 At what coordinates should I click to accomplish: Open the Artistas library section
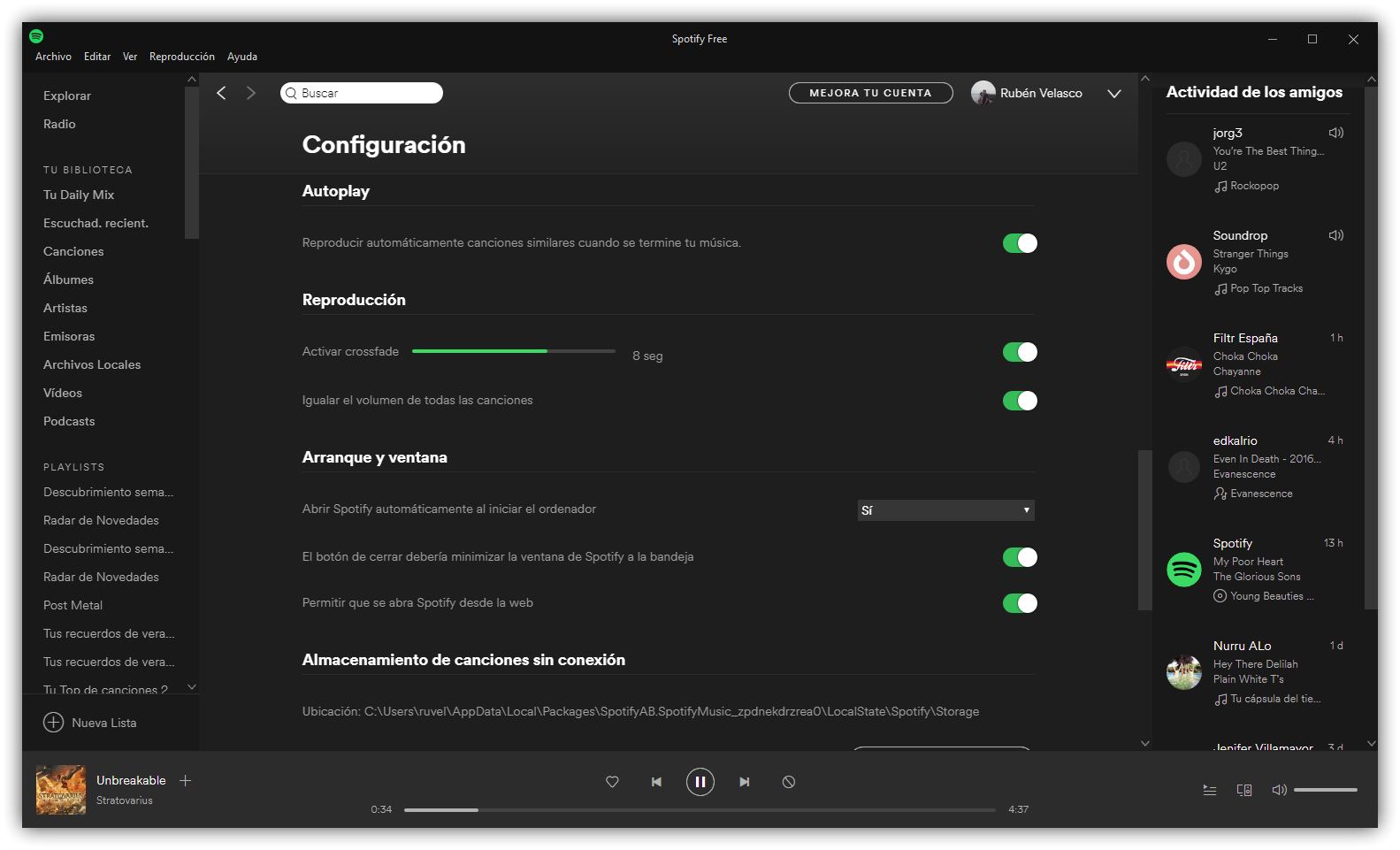(x=65, y=308)
